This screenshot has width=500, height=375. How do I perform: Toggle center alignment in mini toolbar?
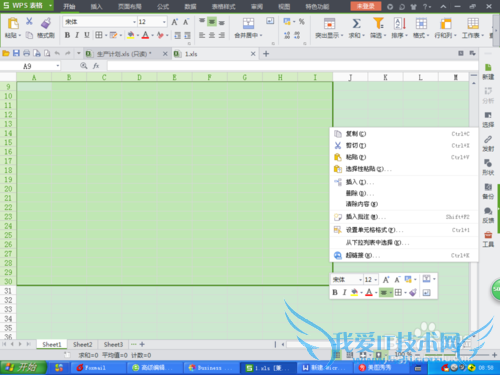tap(384, 292)
